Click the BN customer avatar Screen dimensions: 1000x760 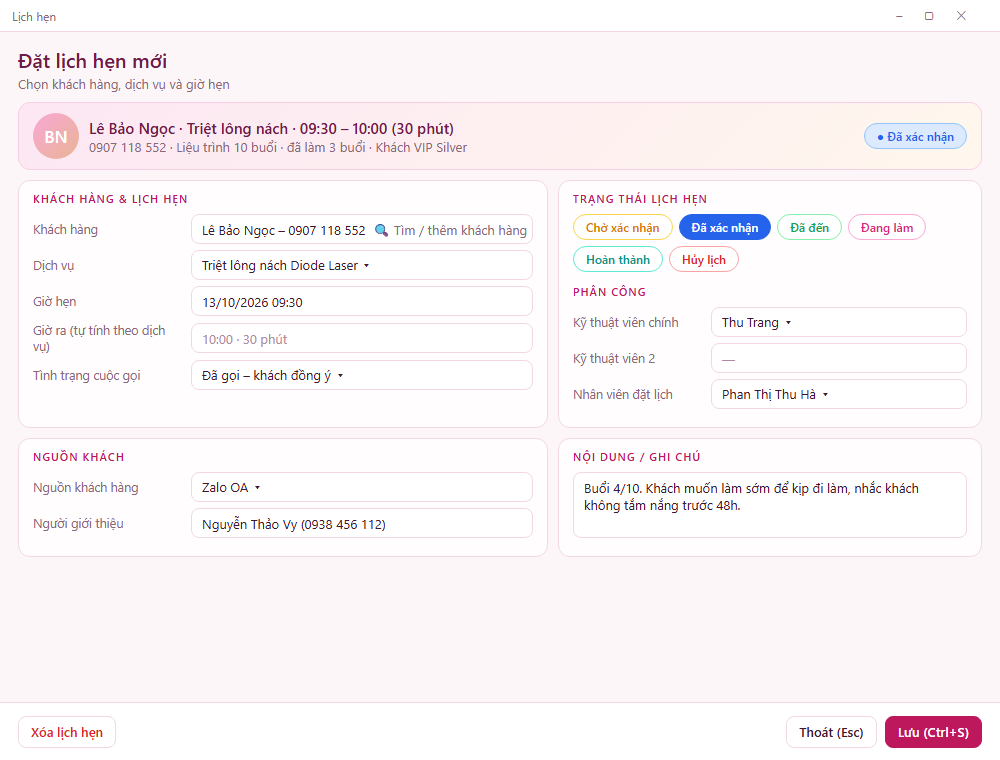(x=56, y=136)
